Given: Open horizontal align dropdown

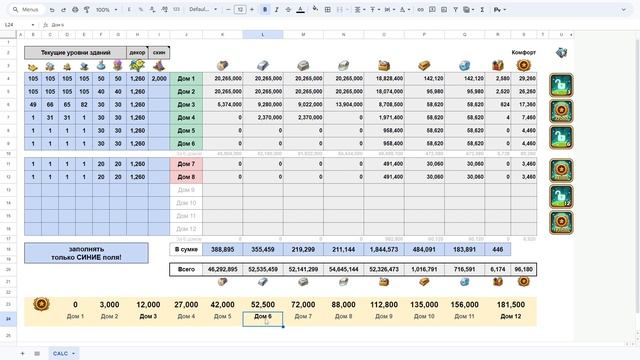Looking at the screenshot, I should 359,10.
